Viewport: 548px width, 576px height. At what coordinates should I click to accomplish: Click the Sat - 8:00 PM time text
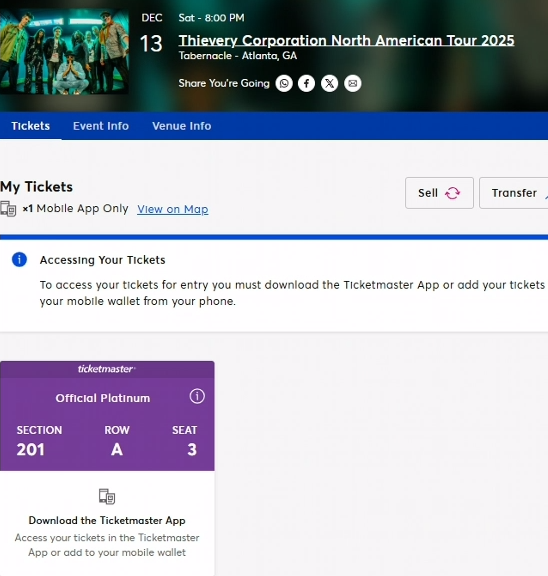(212, 18)
